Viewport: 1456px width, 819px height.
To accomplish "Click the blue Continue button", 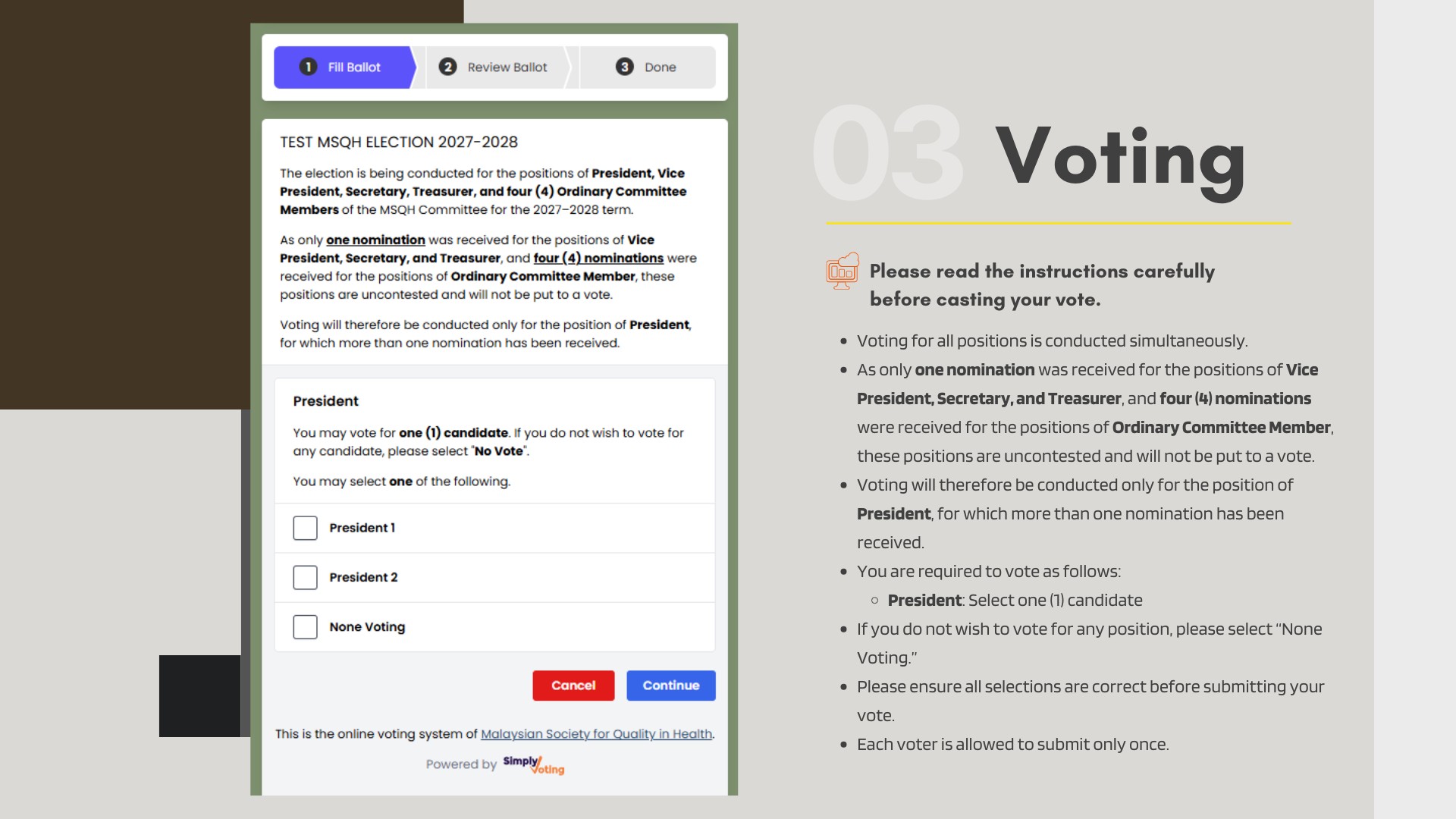I will (671, 686).
